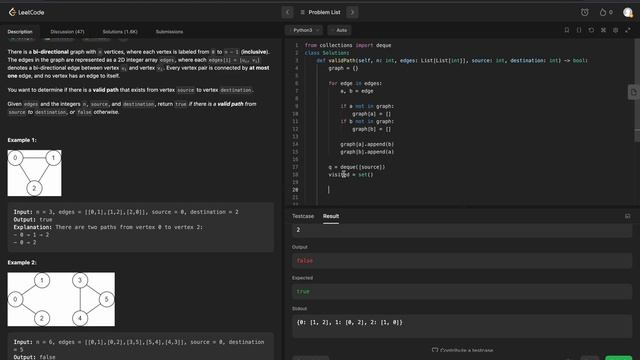The width and height of the screenshot is (640, 360).
Task: Click code line 'visited = set()'
Action: 351,175
